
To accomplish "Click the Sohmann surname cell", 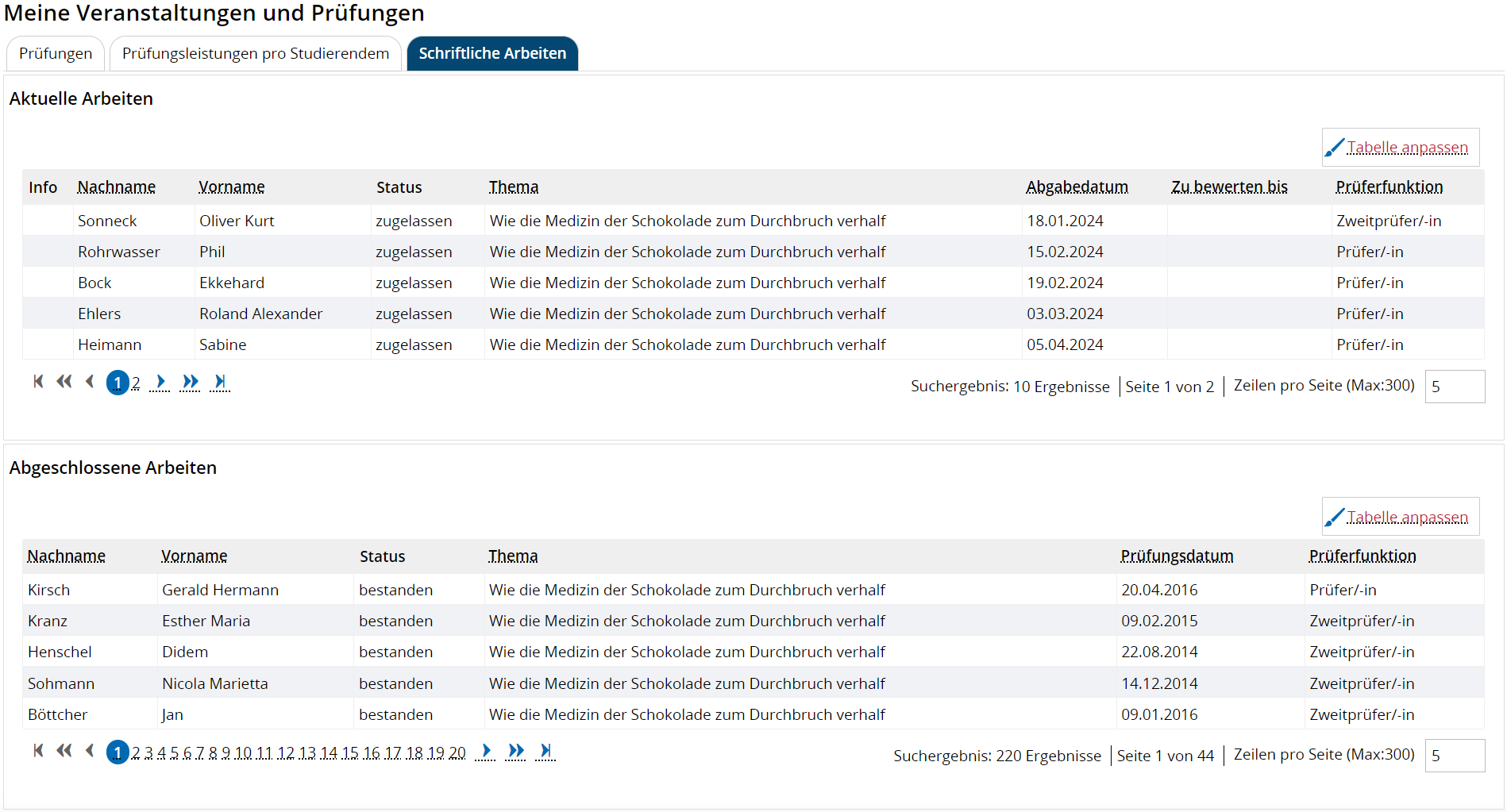I will click(61, 684).
